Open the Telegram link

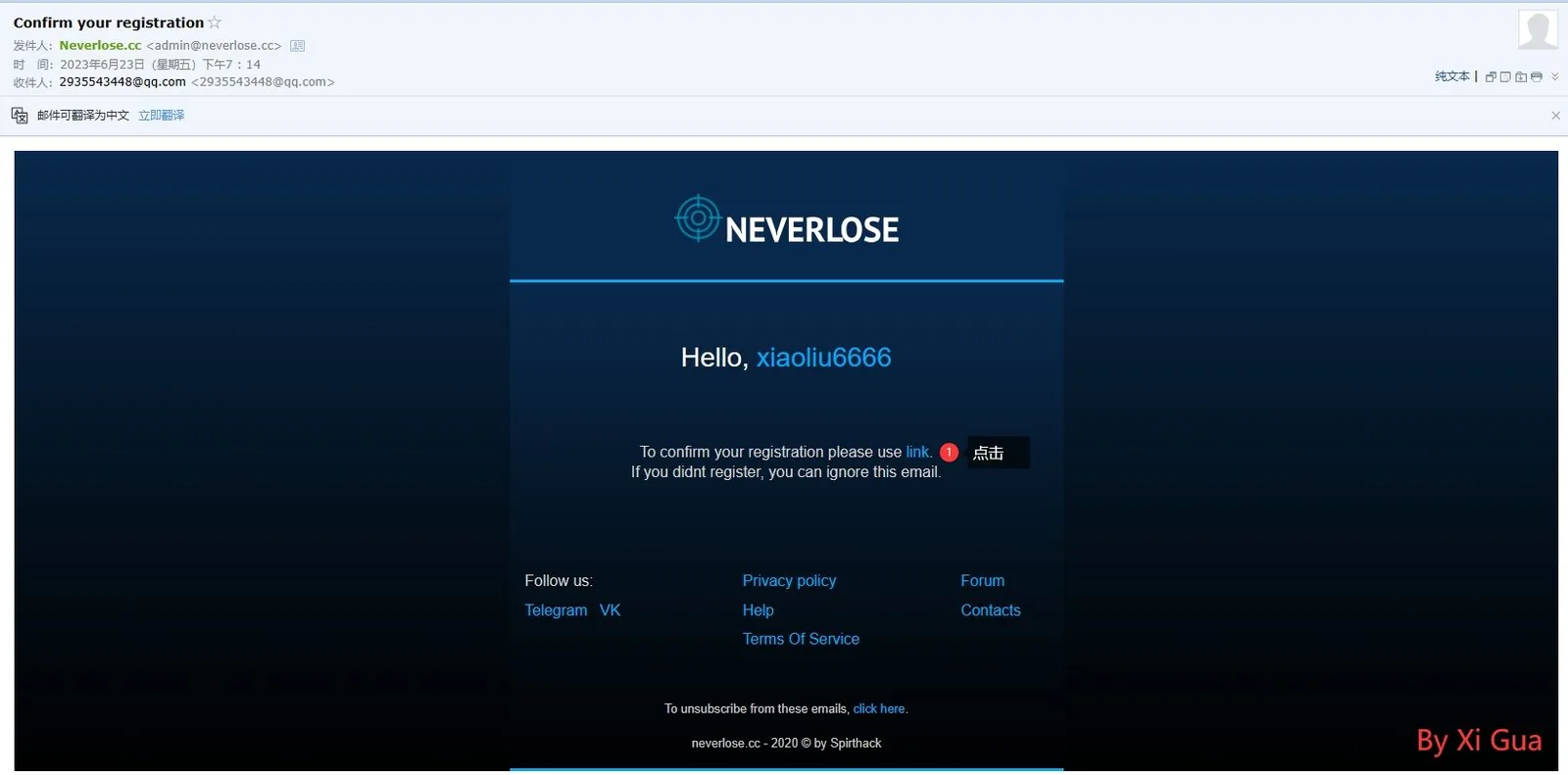556,610
